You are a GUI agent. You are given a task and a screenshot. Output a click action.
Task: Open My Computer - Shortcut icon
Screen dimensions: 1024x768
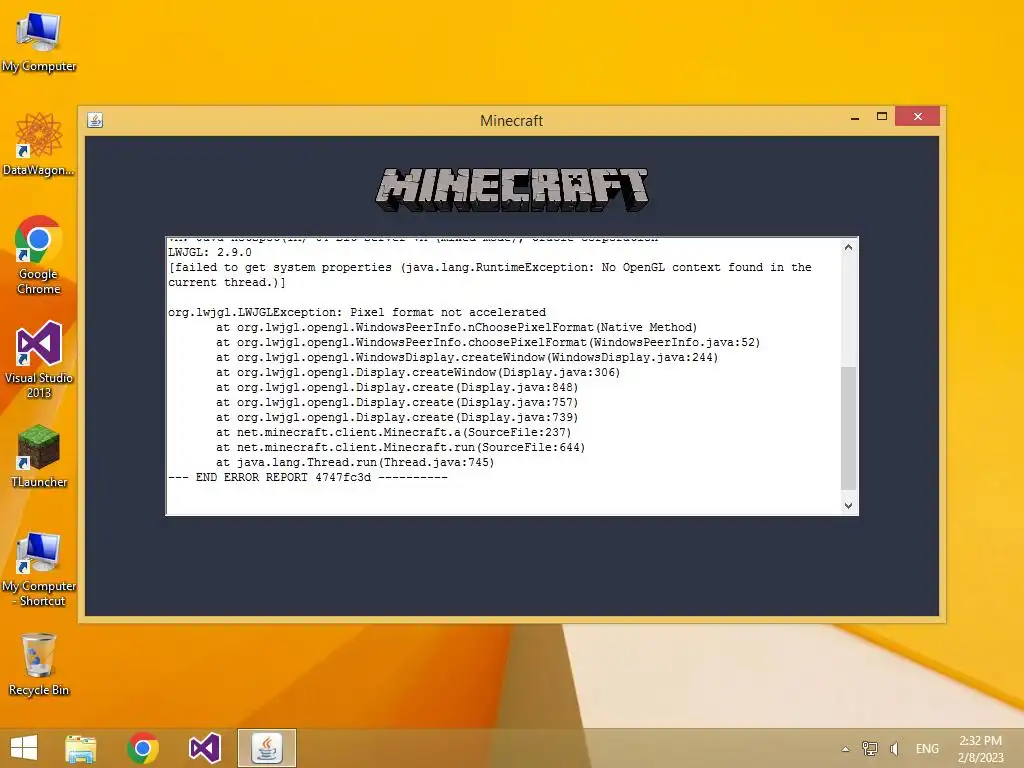(x=39, y=568)
